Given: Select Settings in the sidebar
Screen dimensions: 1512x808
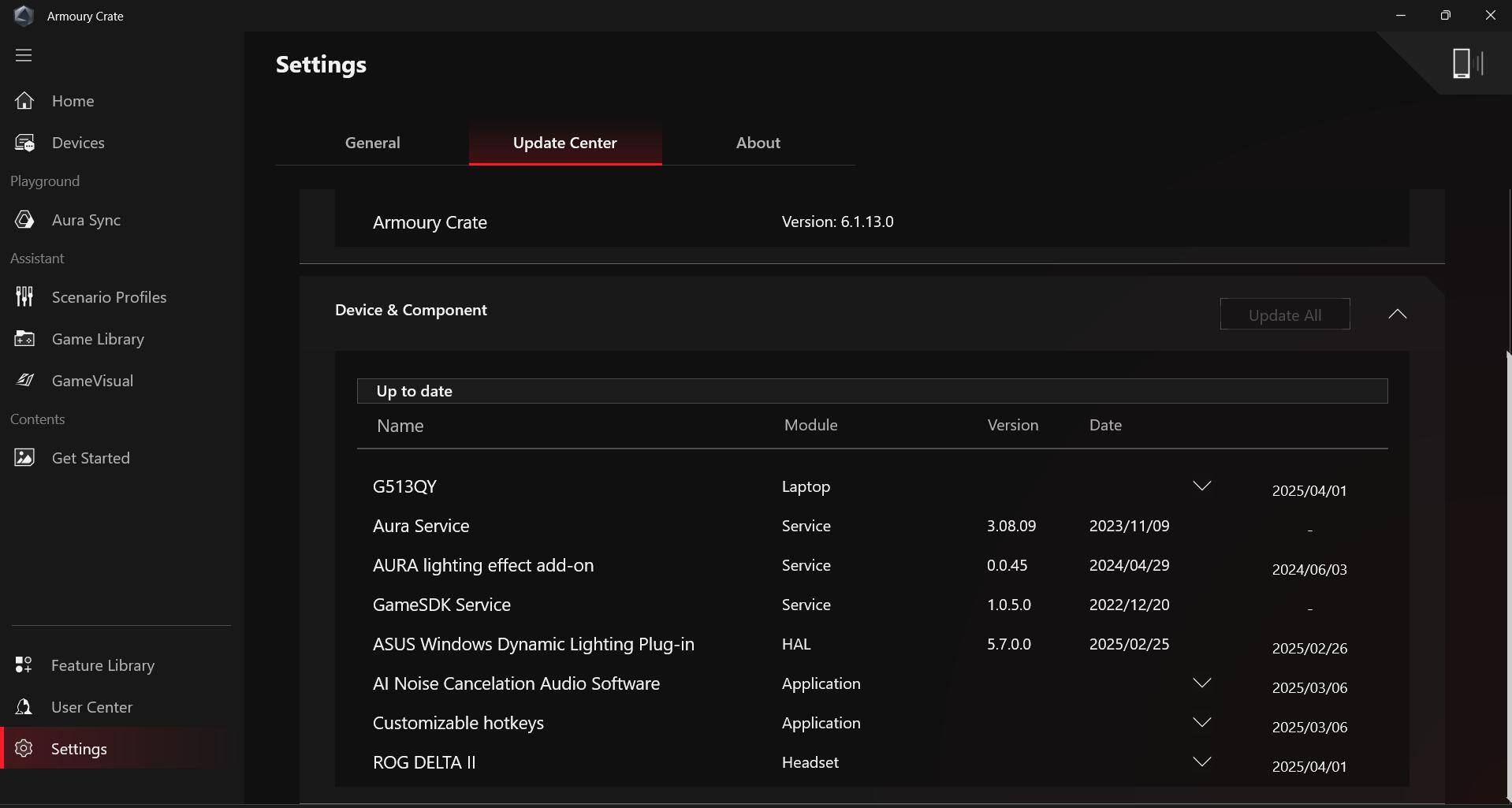Looking at the screenshot, I should (79, 749).
